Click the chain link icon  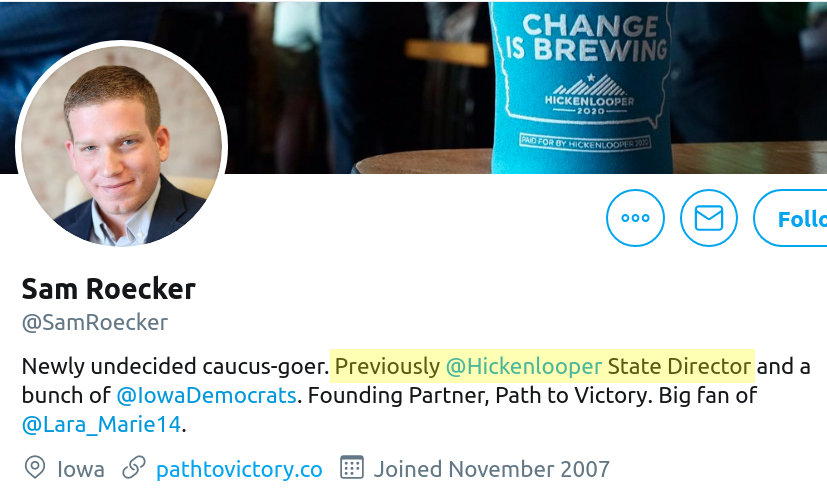[x=134, y=468]
